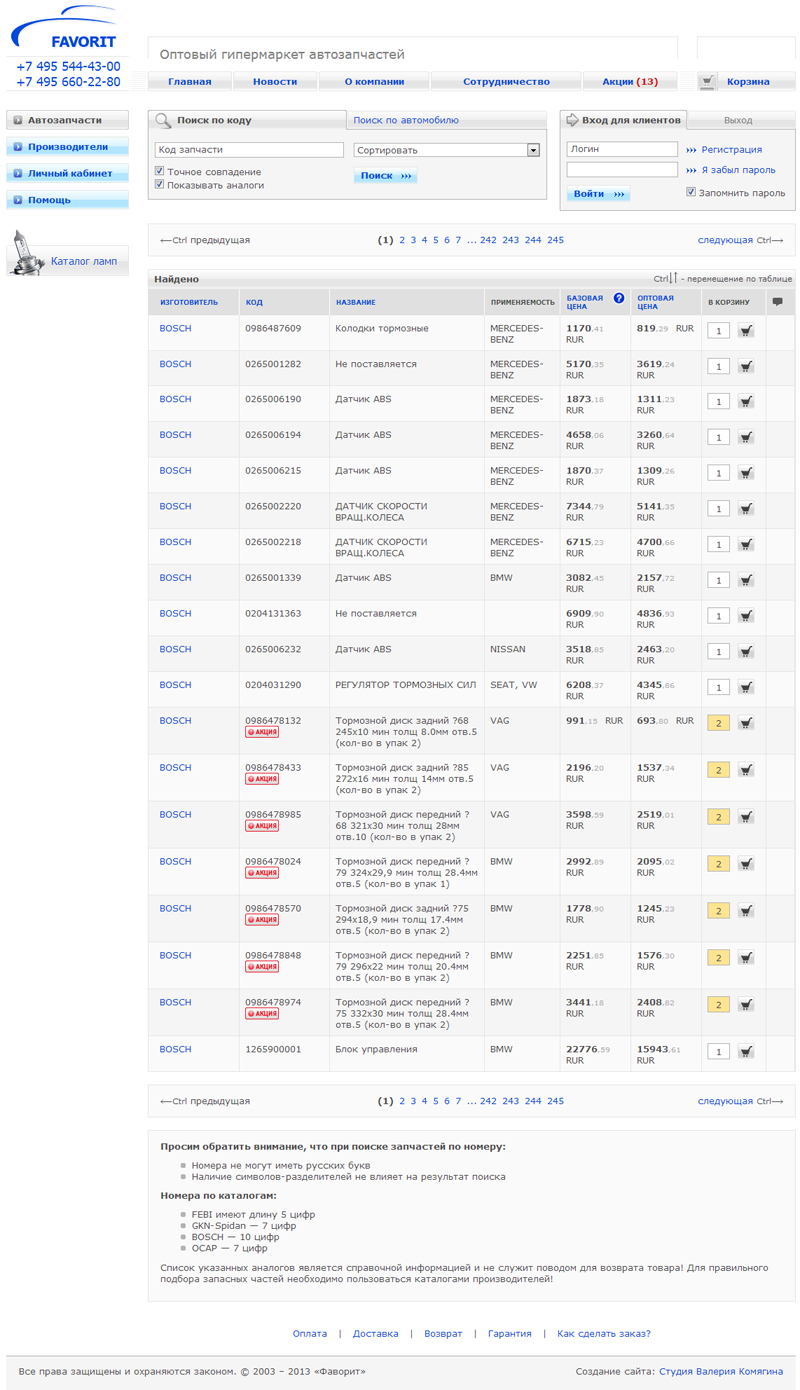Open Акции (13) menu item
The width and height of the screenshot is (800, 1390).
(x=630, y=82)
